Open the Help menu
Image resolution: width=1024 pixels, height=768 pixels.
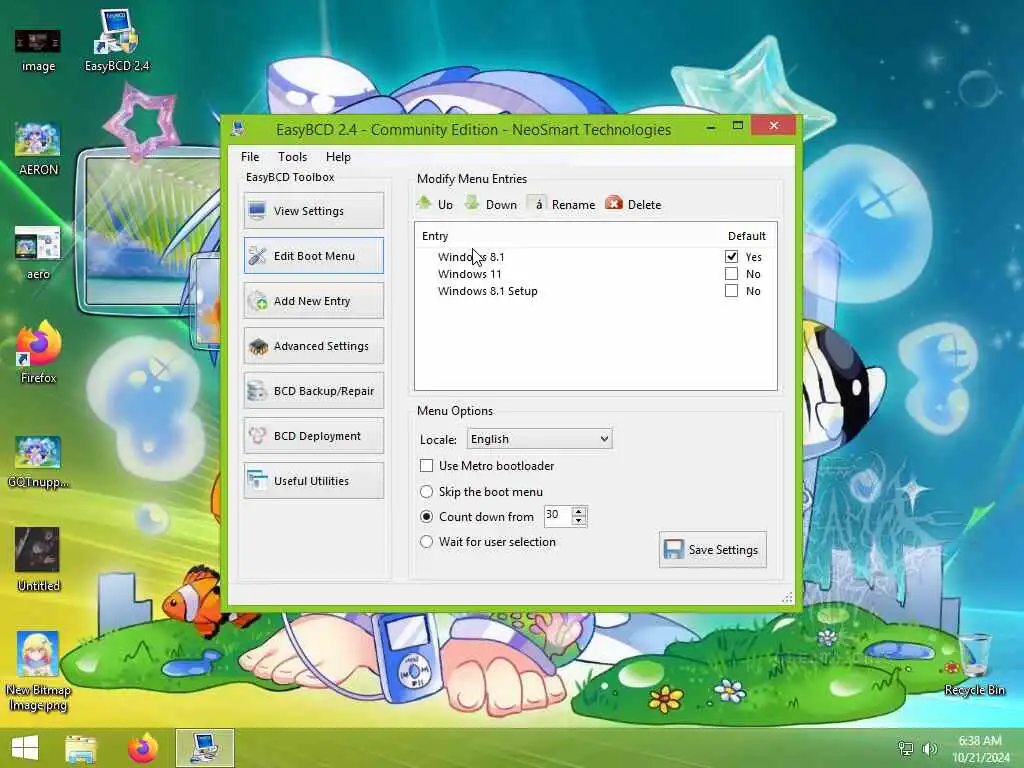coord(338,157)
